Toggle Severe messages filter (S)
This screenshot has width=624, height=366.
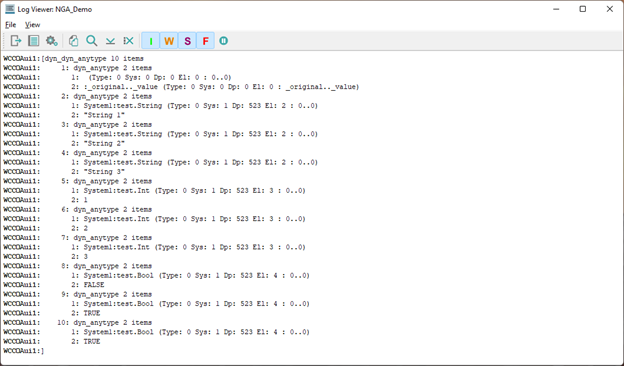187,41
